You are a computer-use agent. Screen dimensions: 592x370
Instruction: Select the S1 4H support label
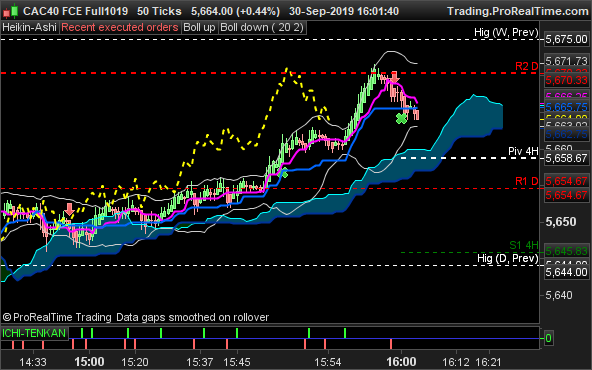[524, 245]
